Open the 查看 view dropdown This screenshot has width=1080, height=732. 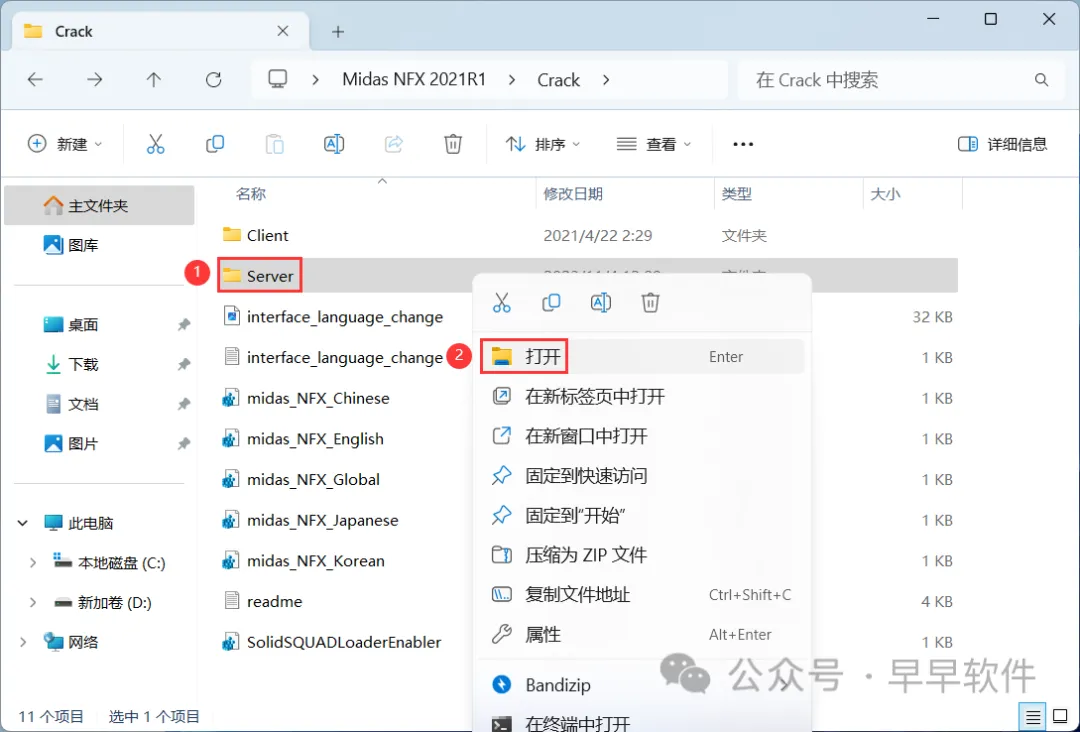pyautogui.click(x=654, y=144)
